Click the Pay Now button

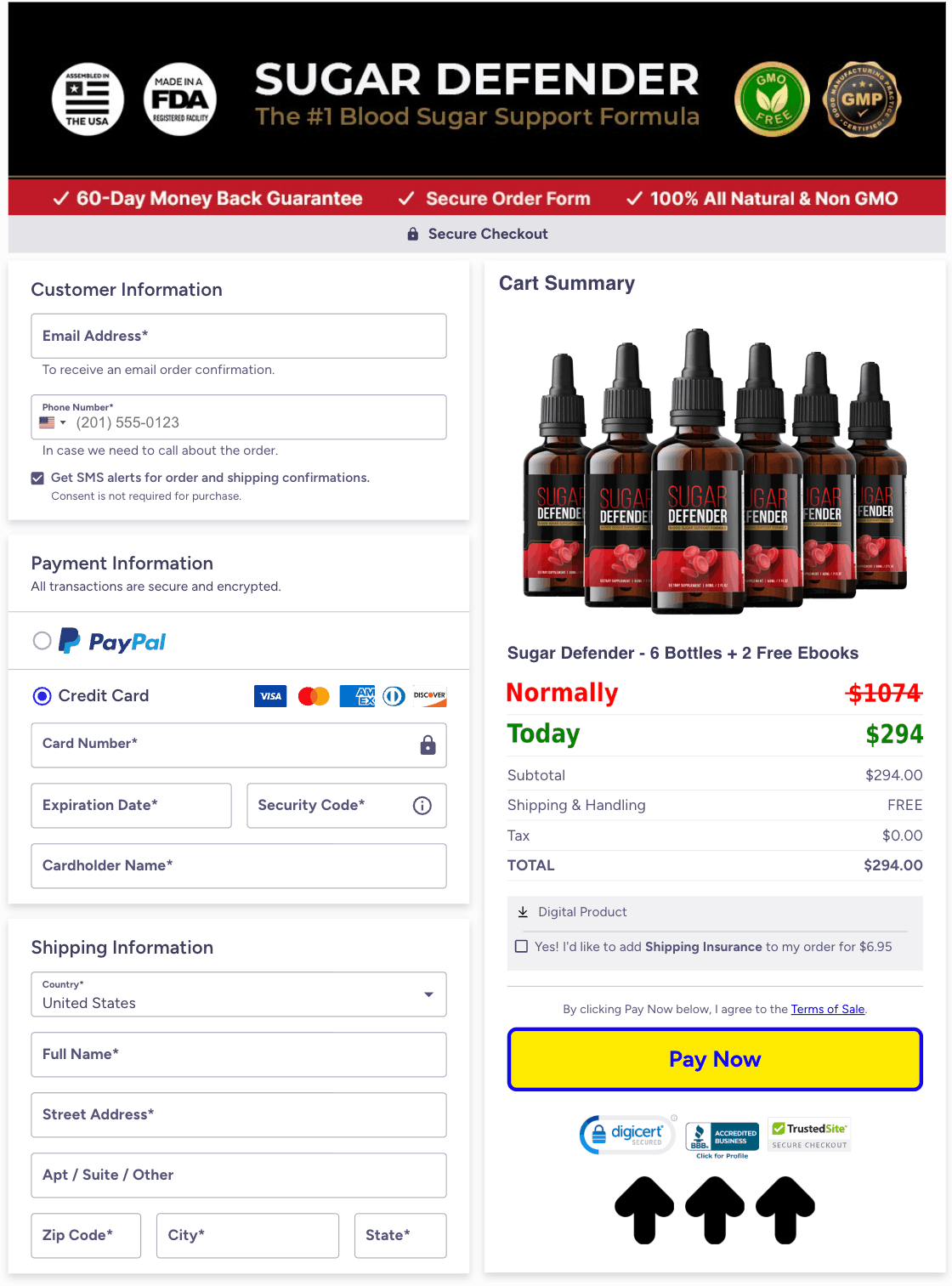[x=715, y=1060]
